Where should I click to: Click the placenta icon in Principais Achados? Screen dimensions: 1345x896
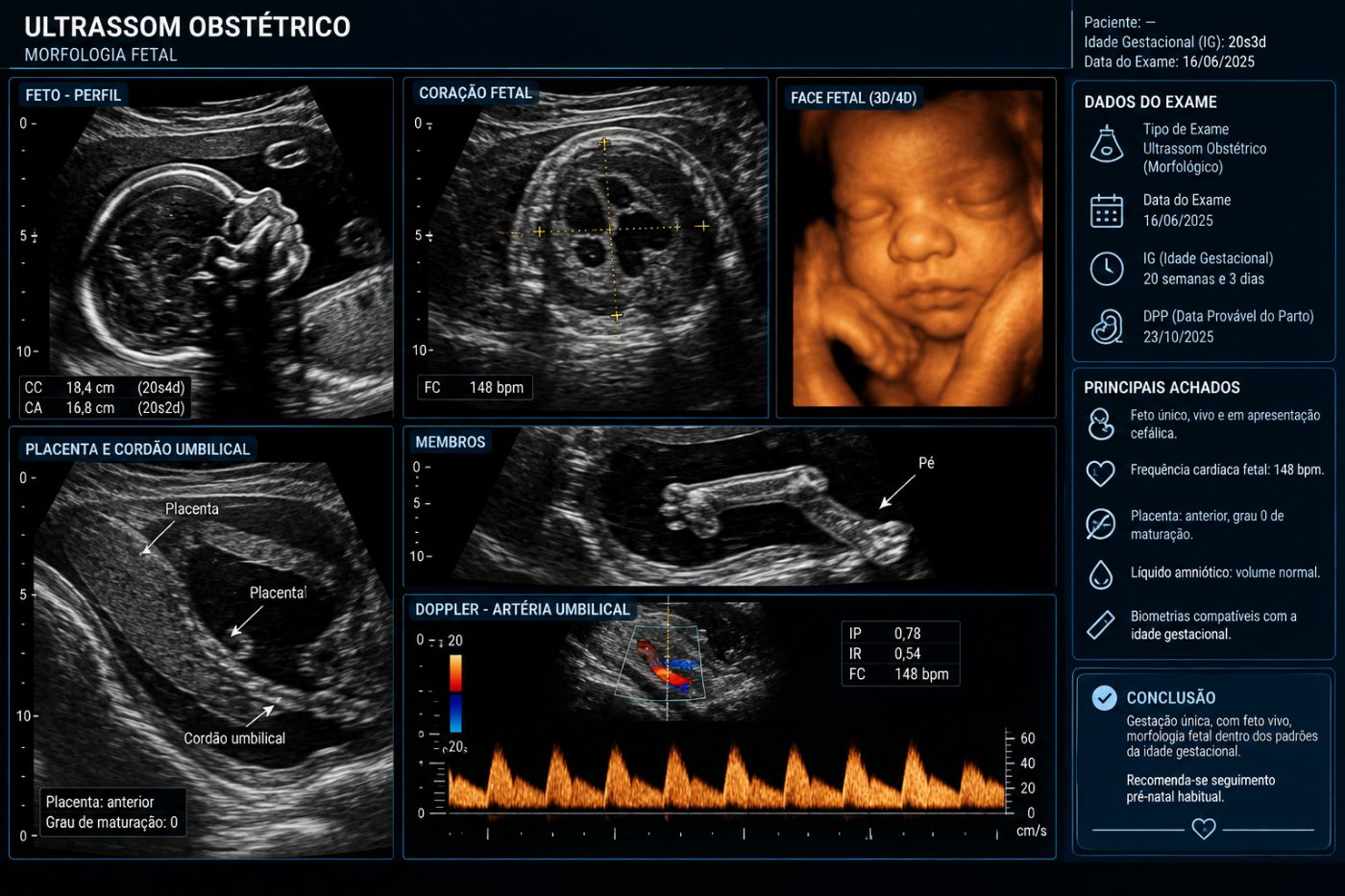(x=1100, y=524)
